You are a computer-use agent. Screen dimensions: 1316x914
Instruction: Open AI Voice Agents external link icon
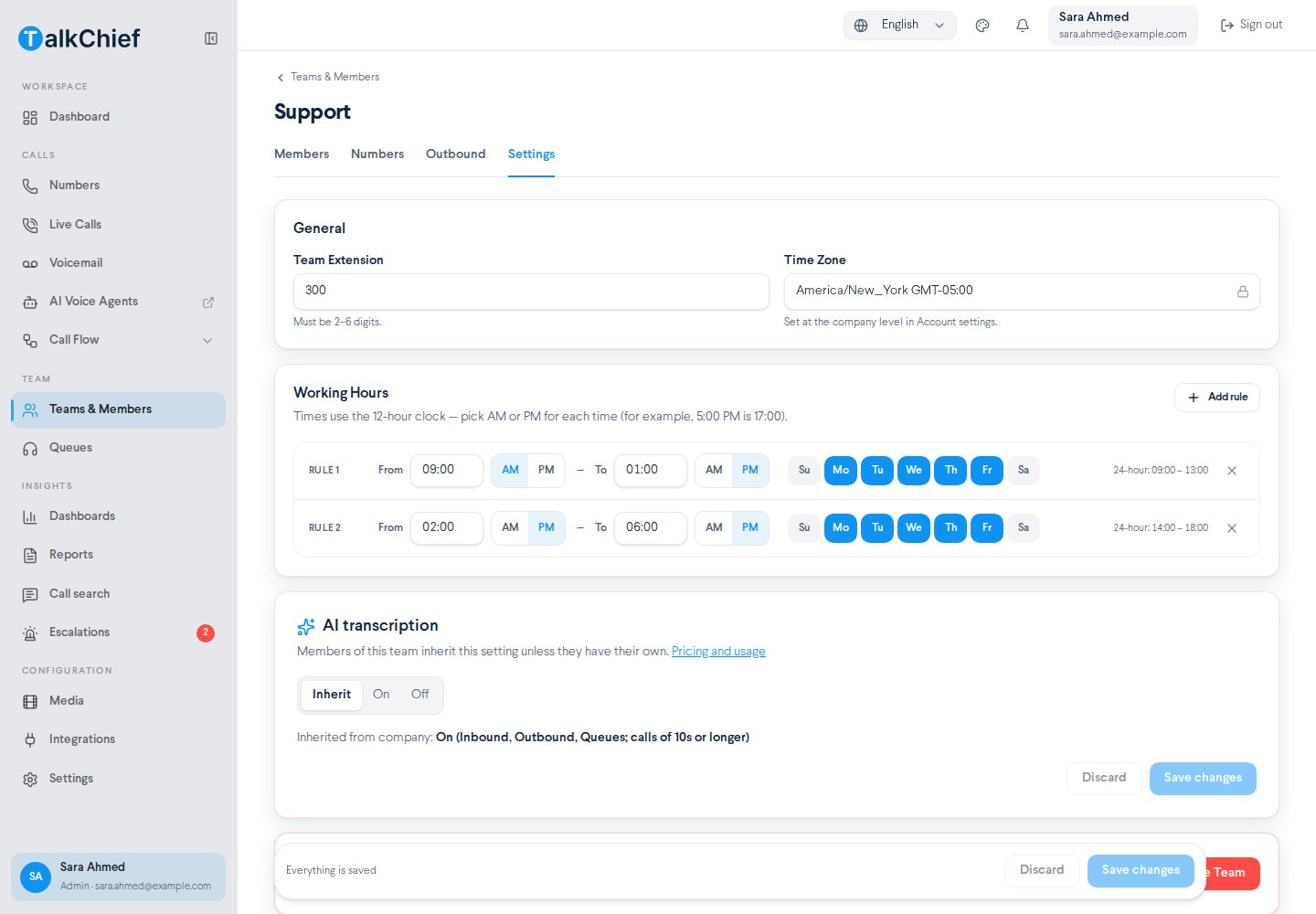tap(207, 302)
